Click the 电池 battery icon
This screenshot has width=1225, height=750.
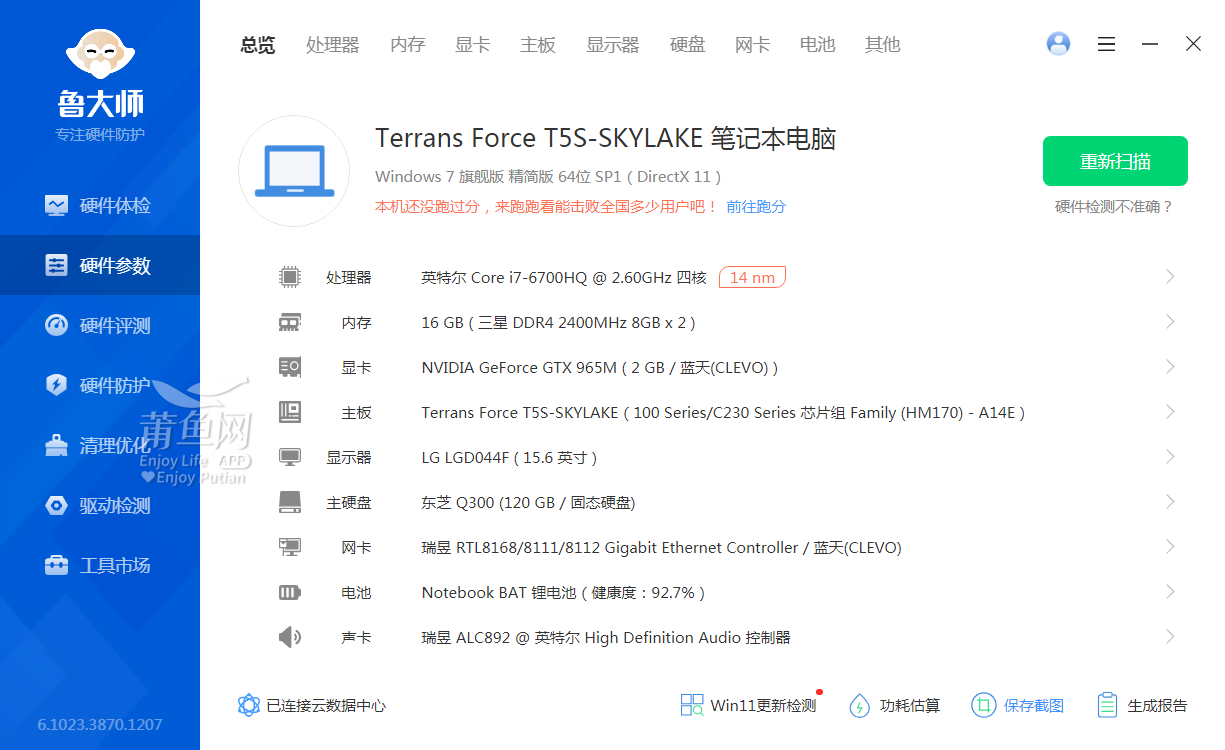pyautogui.click(x=289, y=592)
